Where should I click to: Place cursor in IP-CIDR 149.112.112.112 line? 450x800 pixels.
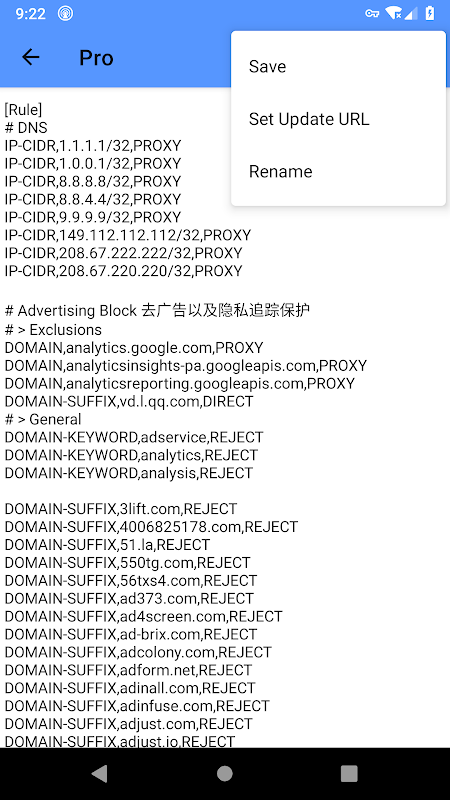128,235
